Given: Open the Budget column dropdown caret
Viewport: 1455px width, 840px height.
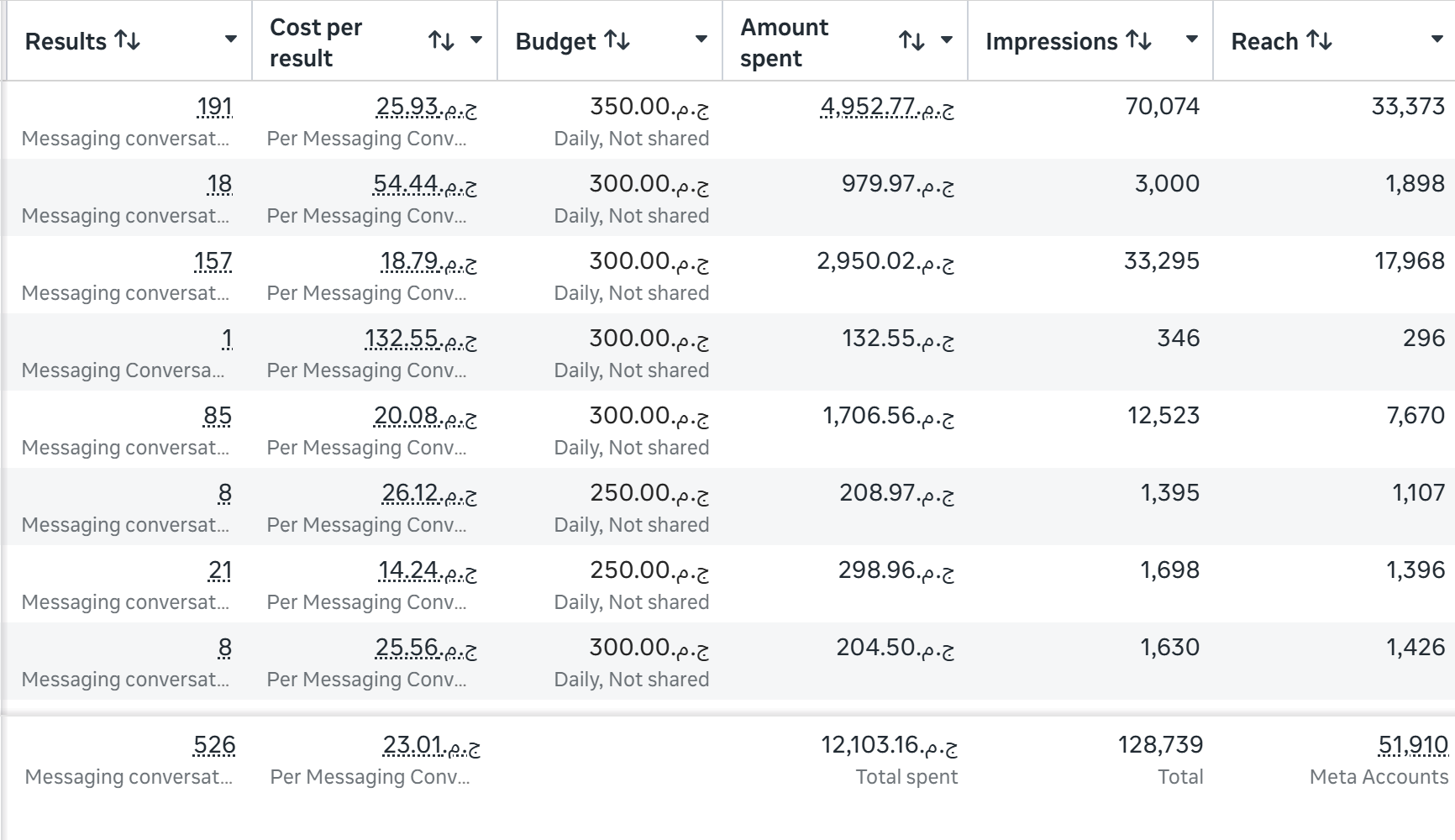Looking at the screenshot, I should click(701, 39).
